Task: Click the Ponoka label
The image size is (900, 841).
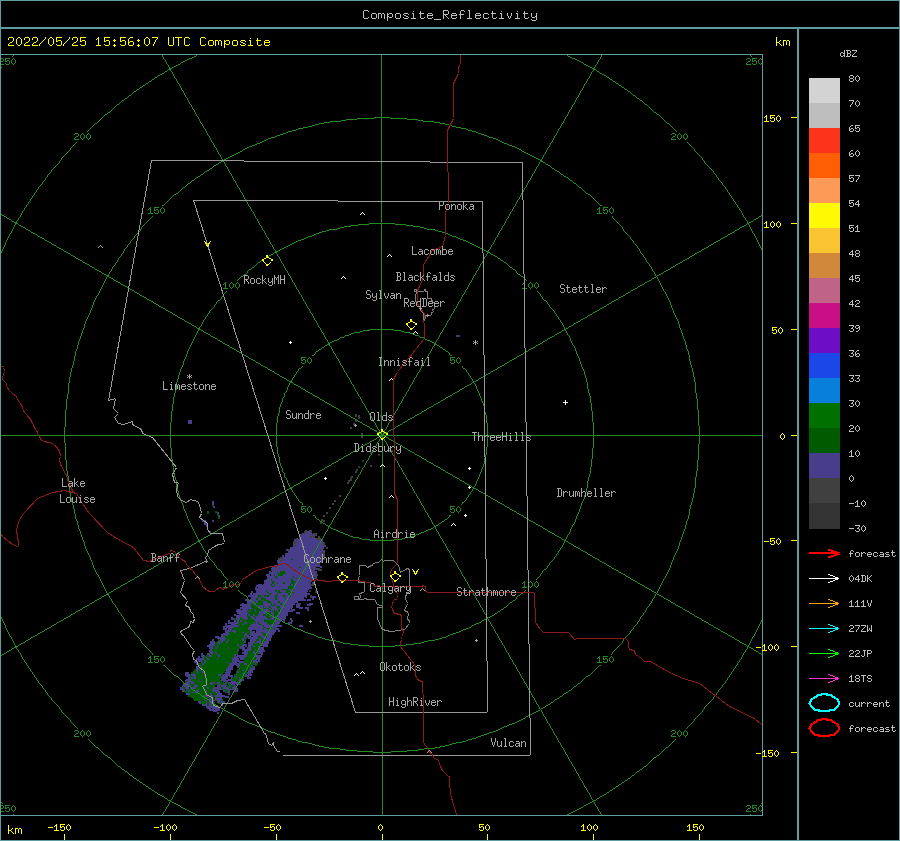Action: click(456, 206)
